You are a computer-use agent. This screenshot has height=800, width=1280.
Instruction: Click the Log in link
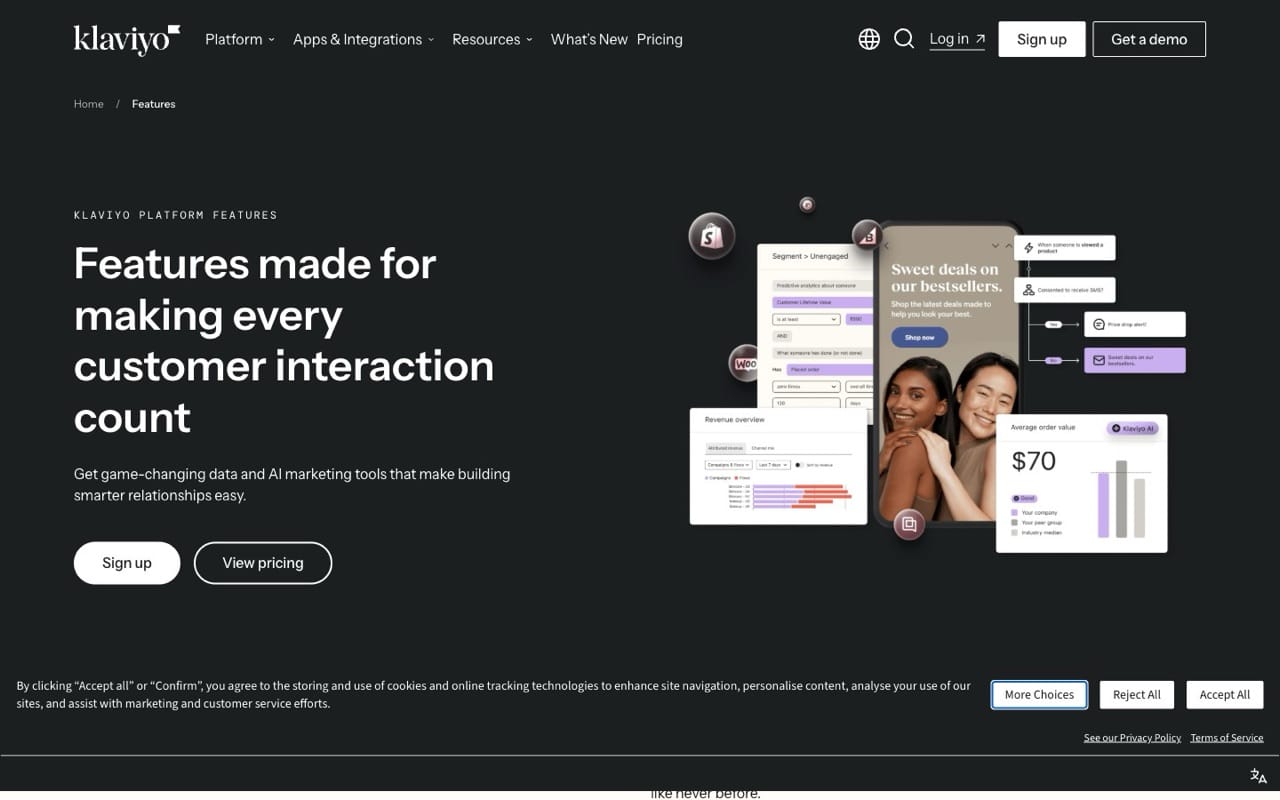(957, 39)
